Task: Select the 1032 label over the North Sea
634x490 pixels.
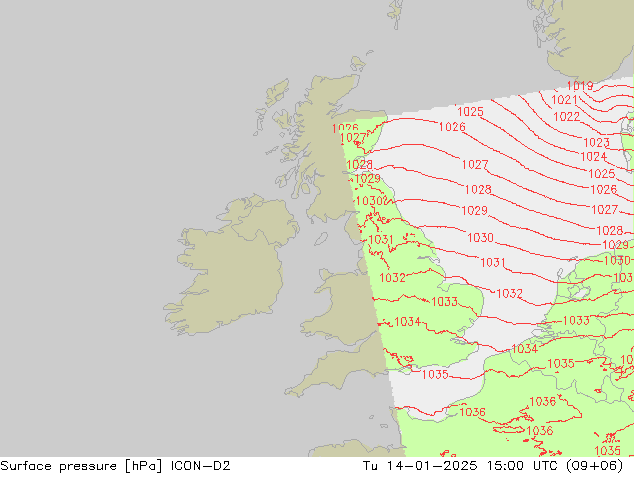Action: (x=509, y=293)
